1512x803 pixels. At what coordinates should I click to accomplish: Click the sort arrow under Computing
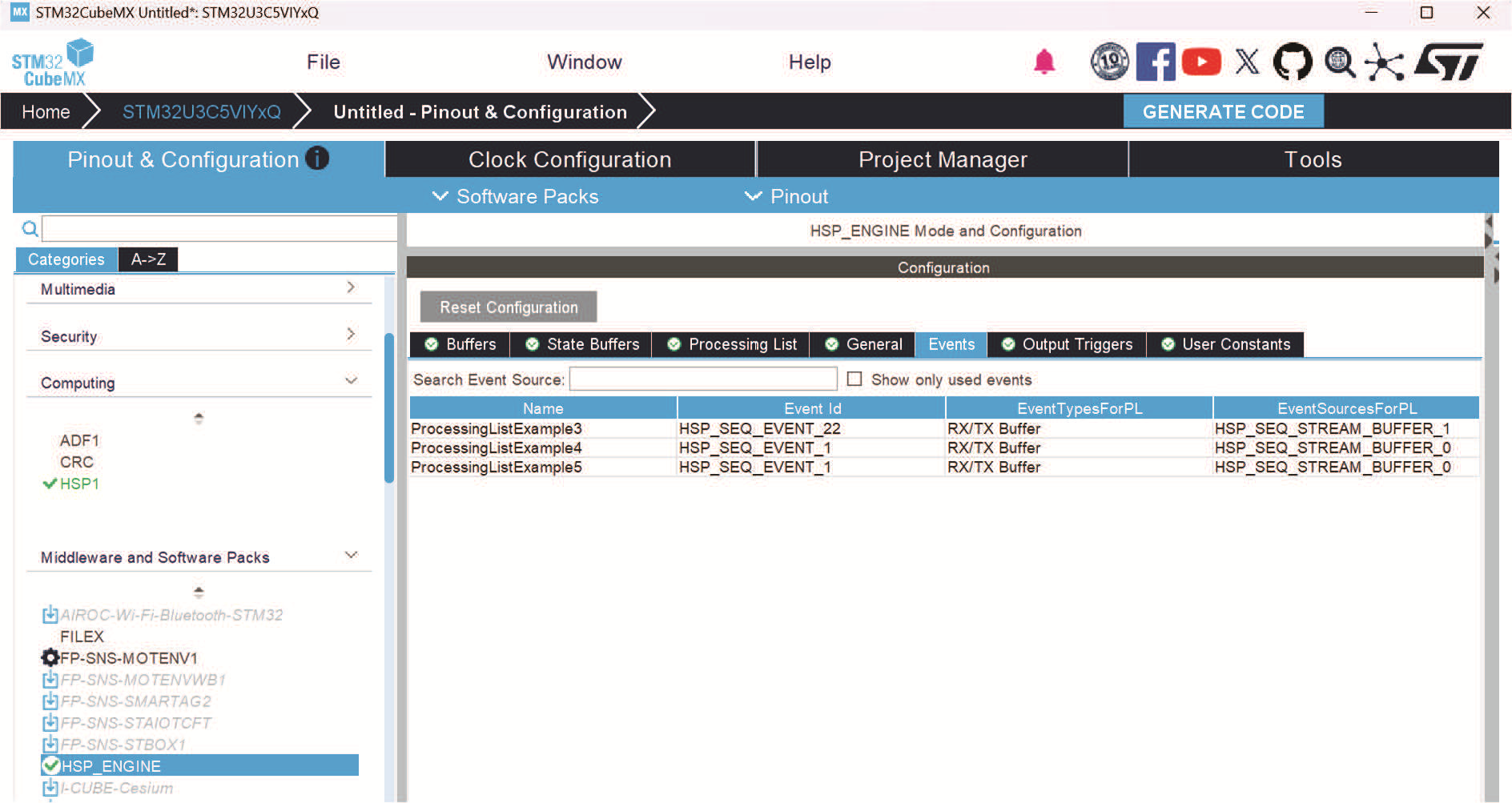pos(199,418)
